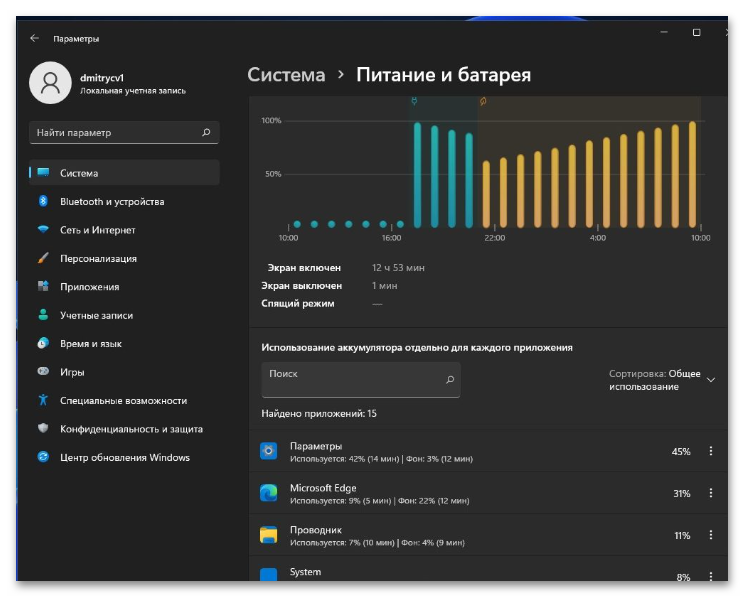Click the back arrow next to Параметры
Viewport: 744px width, 597px height.
(x=34, y=38)
